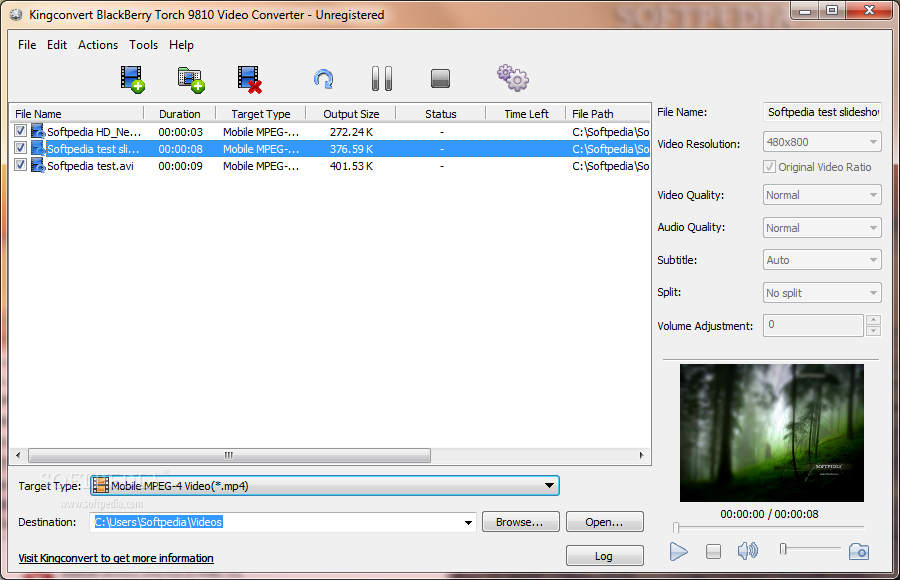Click the Add folder of videos icon
The height and width of the screenshot is (580, 900).
[x=191, y=79]
